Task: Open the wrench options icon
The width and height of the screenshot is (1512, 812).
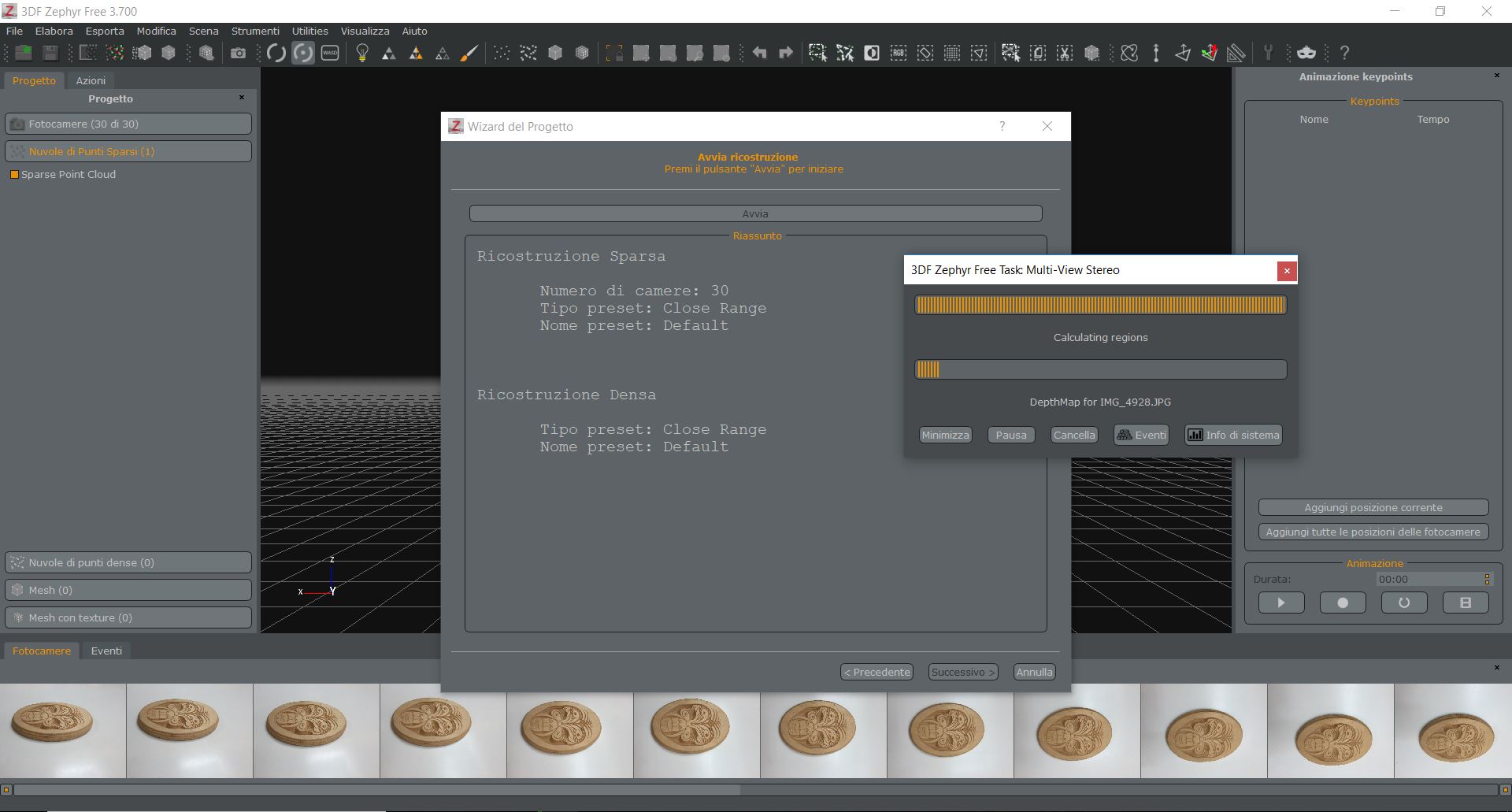Action: click(x=1268, y=53)
